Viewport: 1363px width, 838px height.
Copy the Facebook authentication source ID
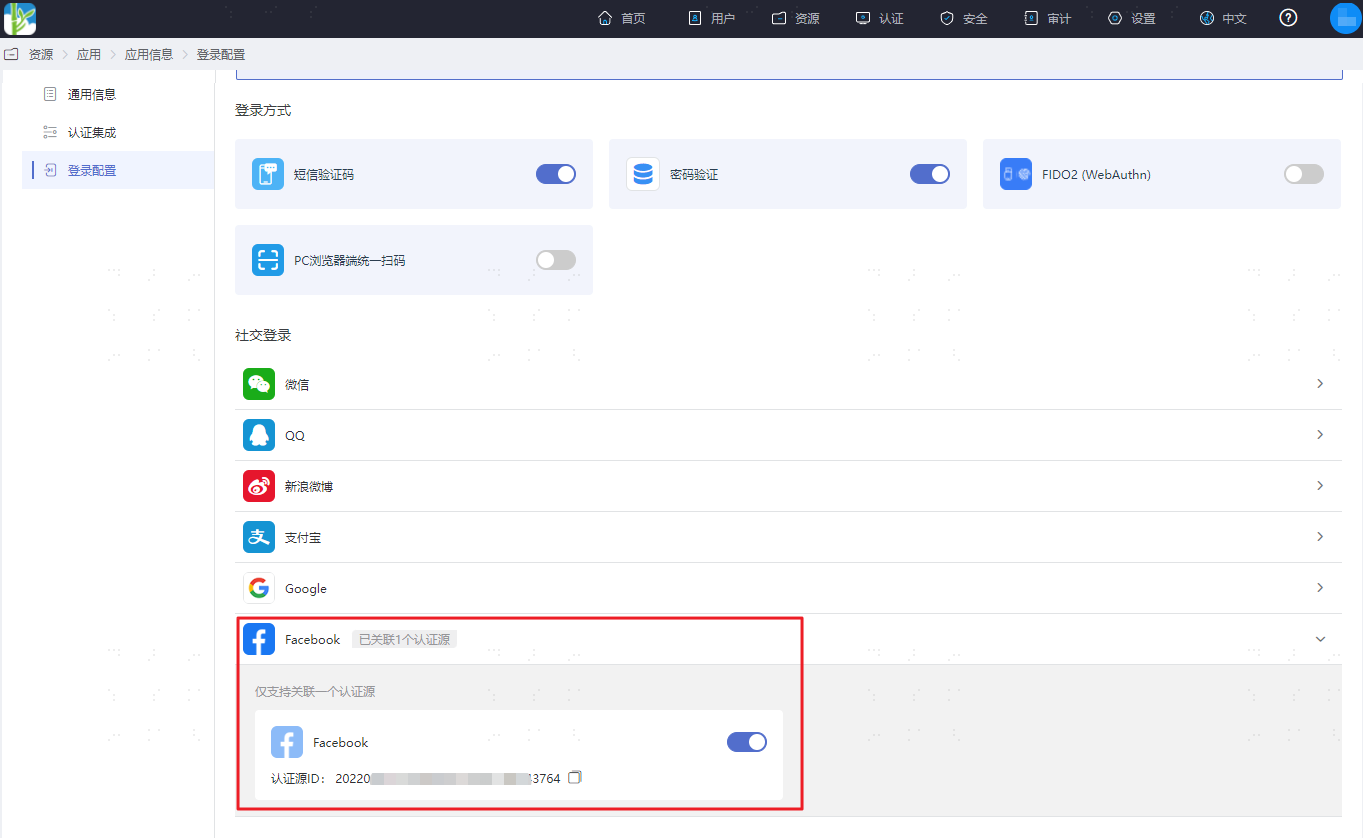pyautogui.click(x=574, y=777)
